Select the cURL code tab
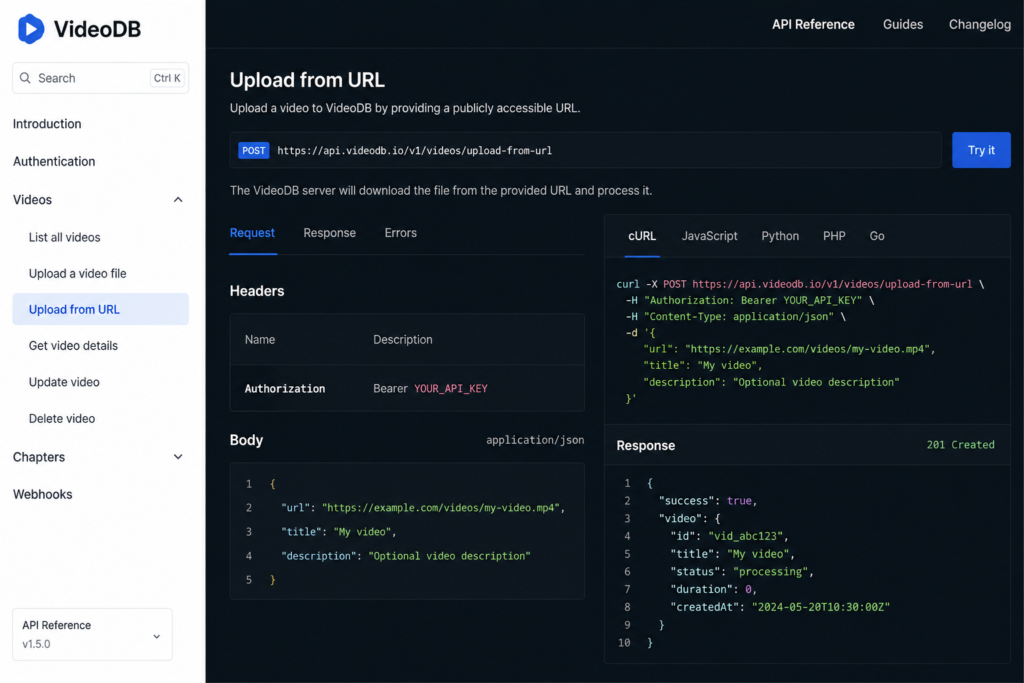1024x683 pixels. 642,236
